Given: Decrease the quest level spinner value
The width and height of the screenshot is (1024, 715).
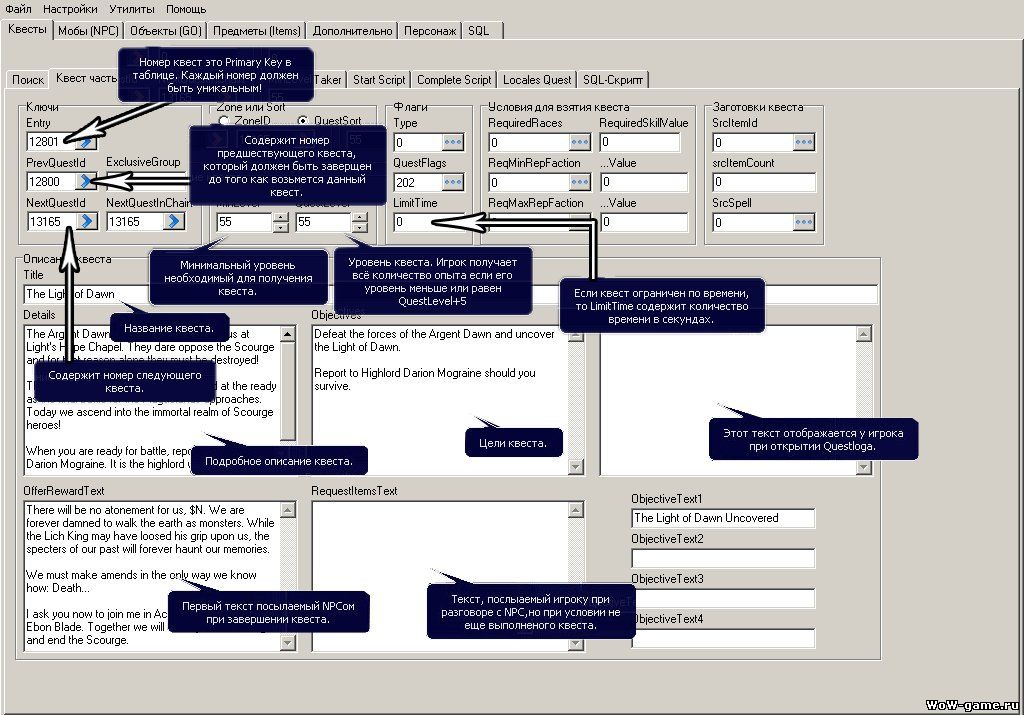Looking at the screenshot, I should click(x=359, y=227).
